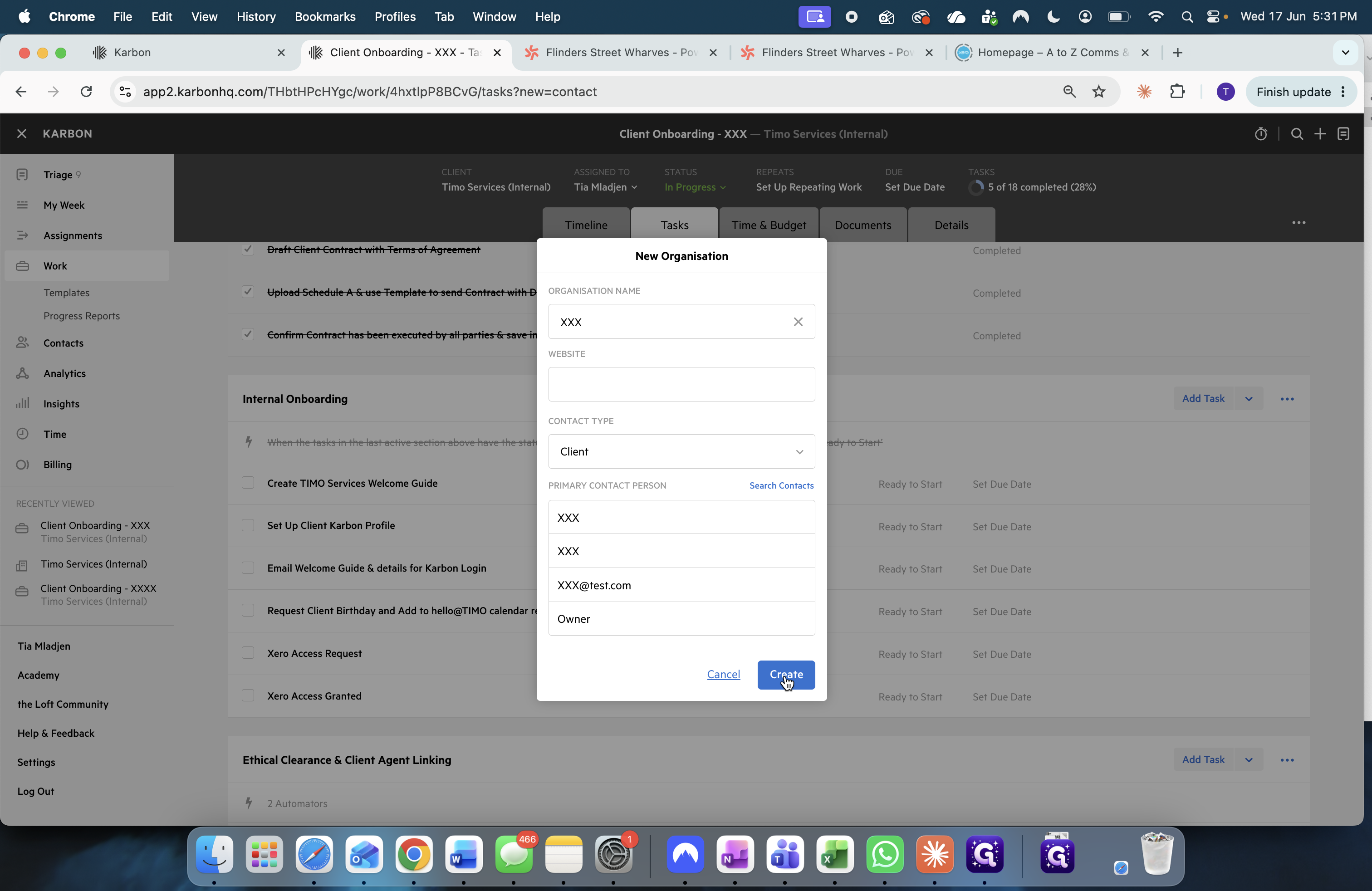This screenshot has width=1372, height=891.
Task: Open Triage in the sidebar
Action: [58, 175]
